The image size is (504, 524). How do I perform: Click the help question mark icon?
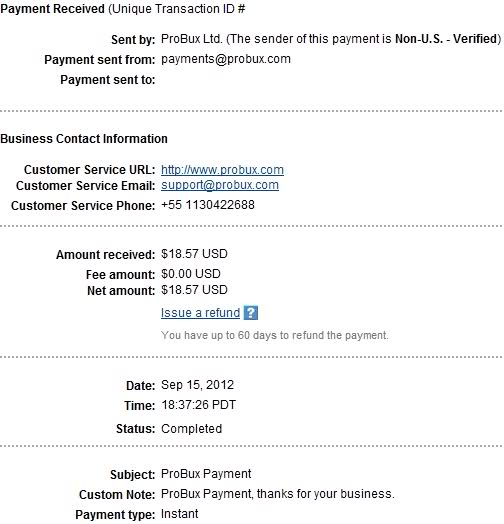coord(251,313)
